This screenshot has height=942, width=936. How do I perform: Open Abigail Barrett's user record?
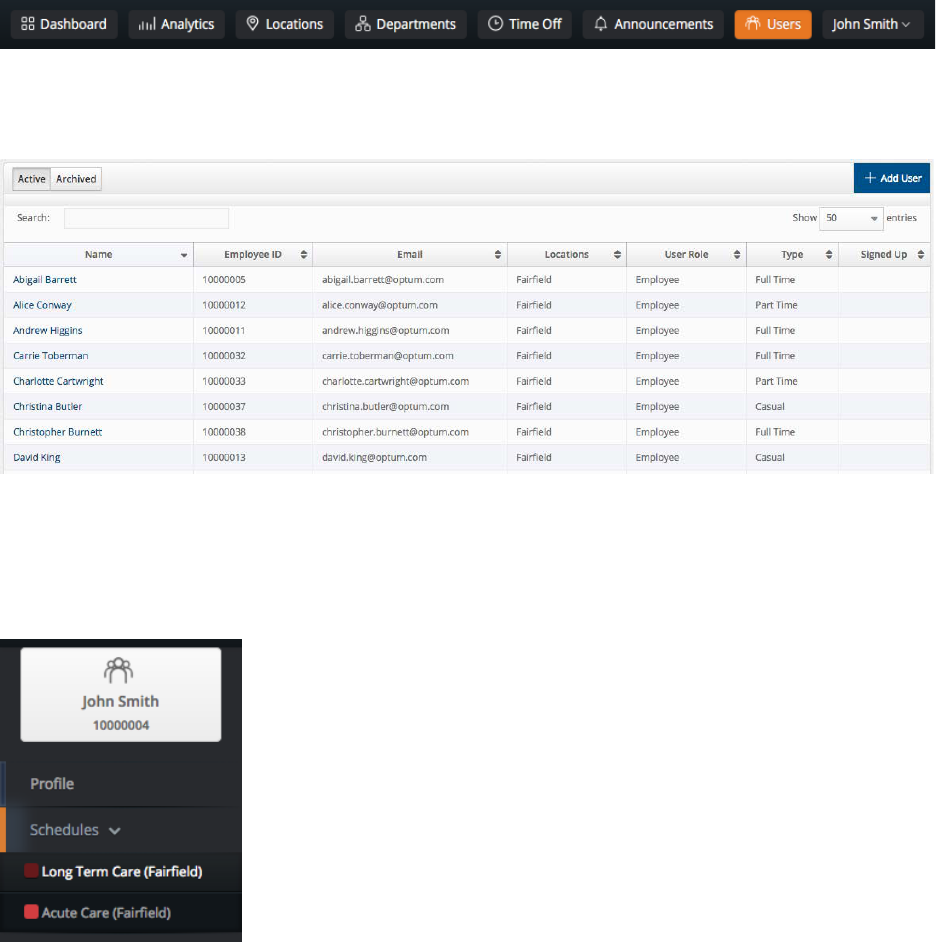[x=45, y=280]
